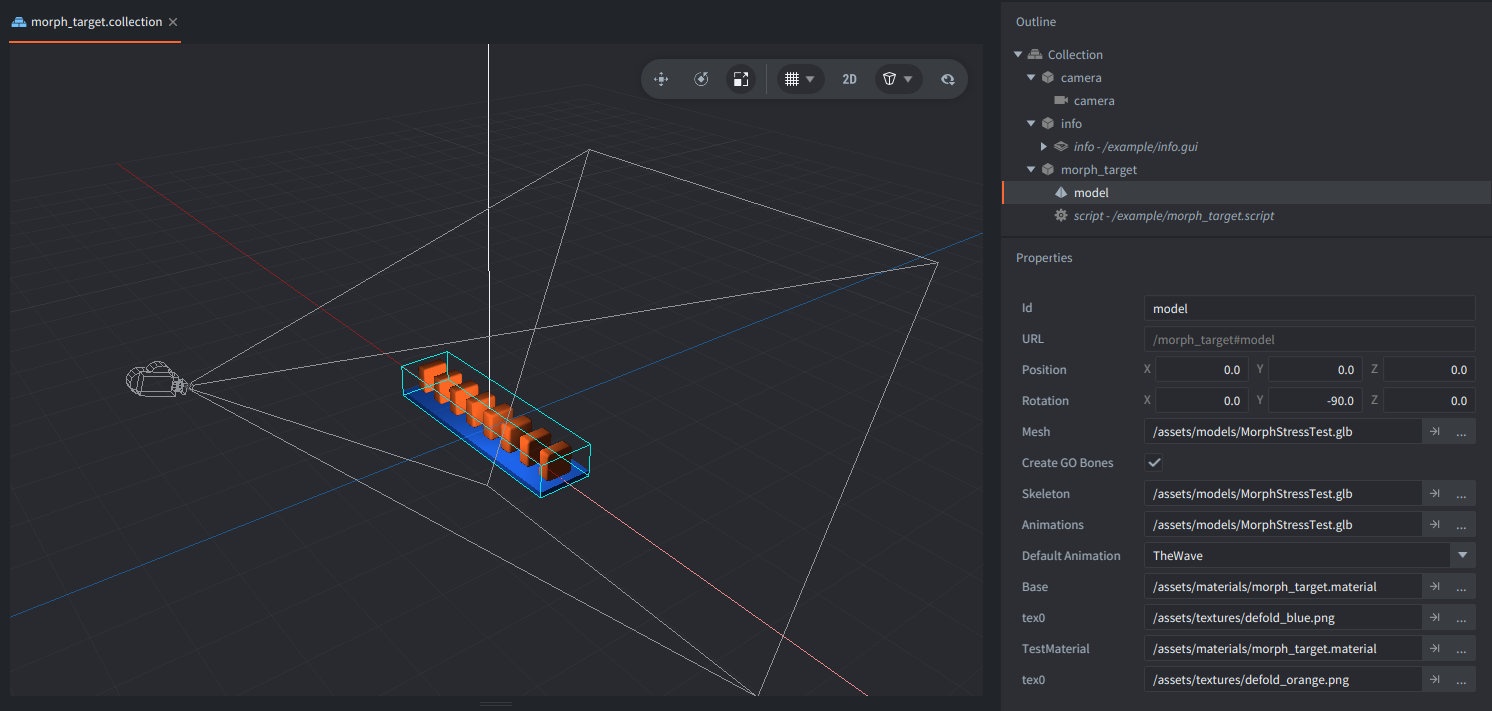
Task: Click the camera perspective reset icon
Action: 948,79
